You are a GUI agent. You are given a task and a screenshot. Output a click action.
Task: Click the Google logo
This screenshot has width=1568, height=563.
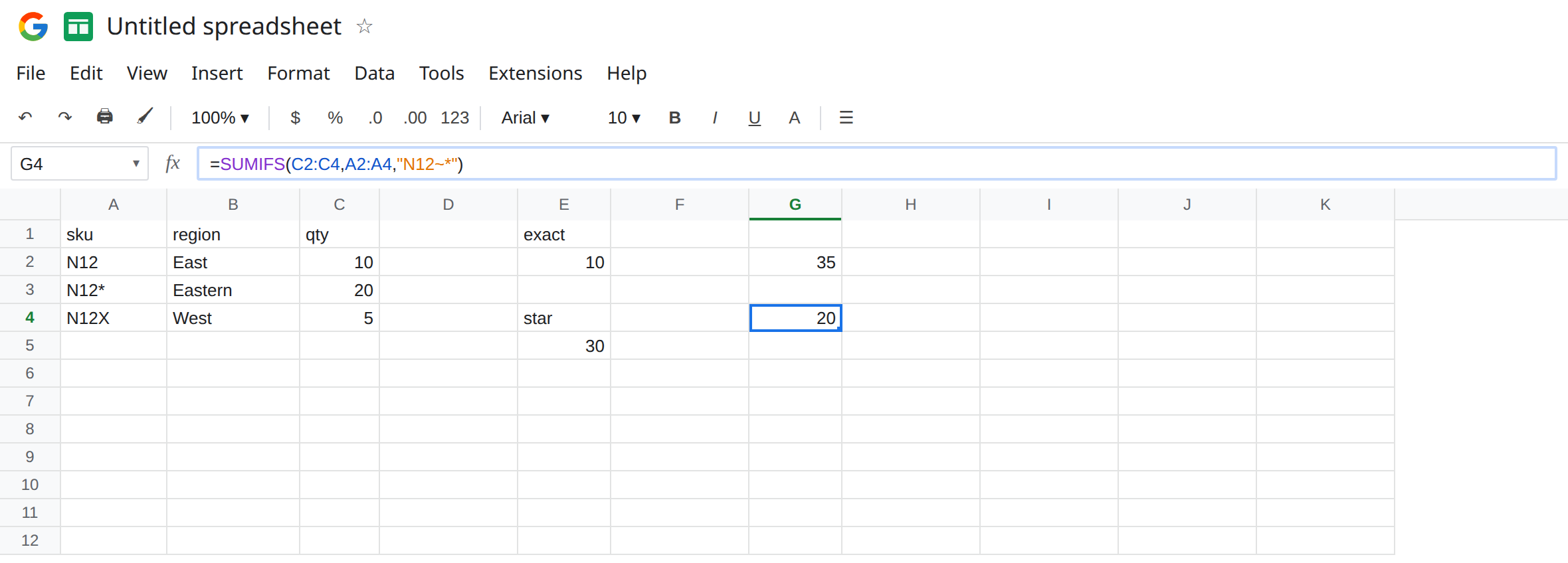(x=33, y=27)
